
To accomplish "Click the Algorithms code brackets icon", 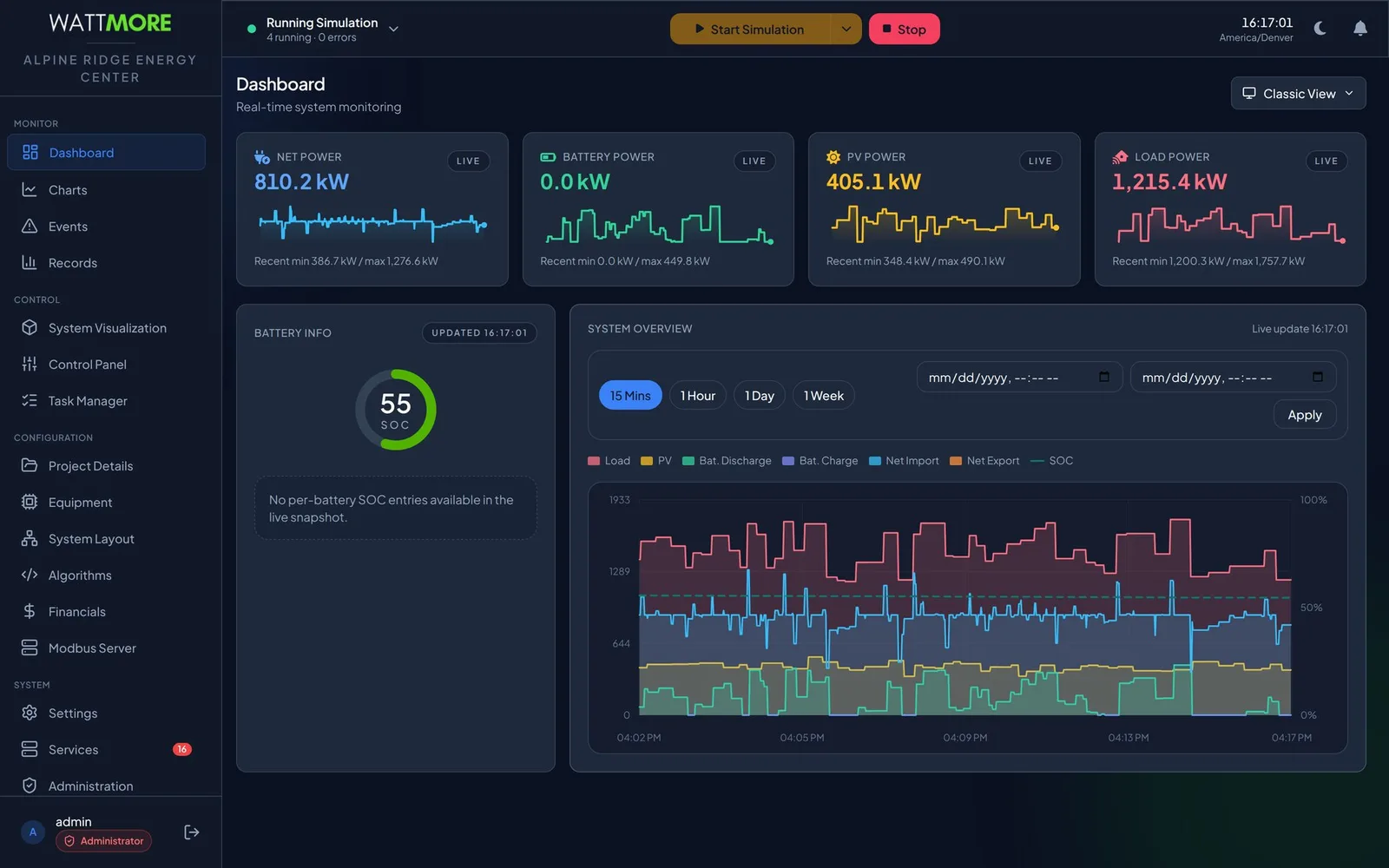I will pos(30,575).
